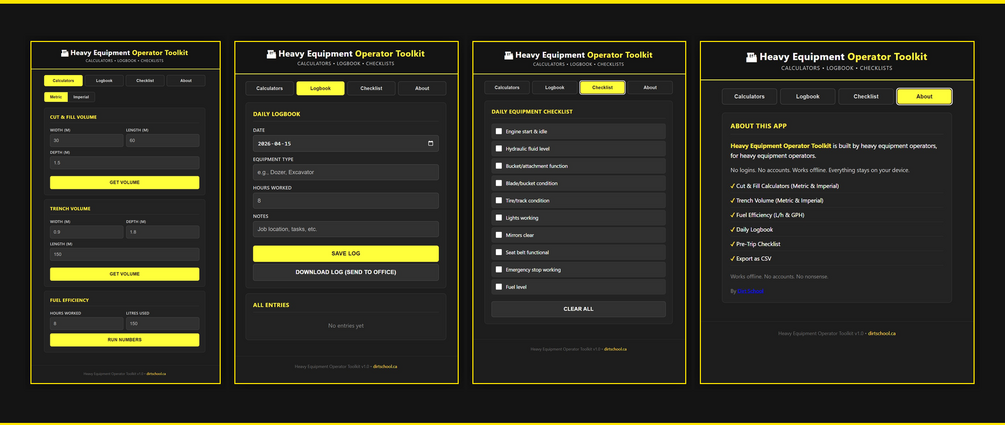
Task: Select the Metric units toggle
Action: pos(56,97)
